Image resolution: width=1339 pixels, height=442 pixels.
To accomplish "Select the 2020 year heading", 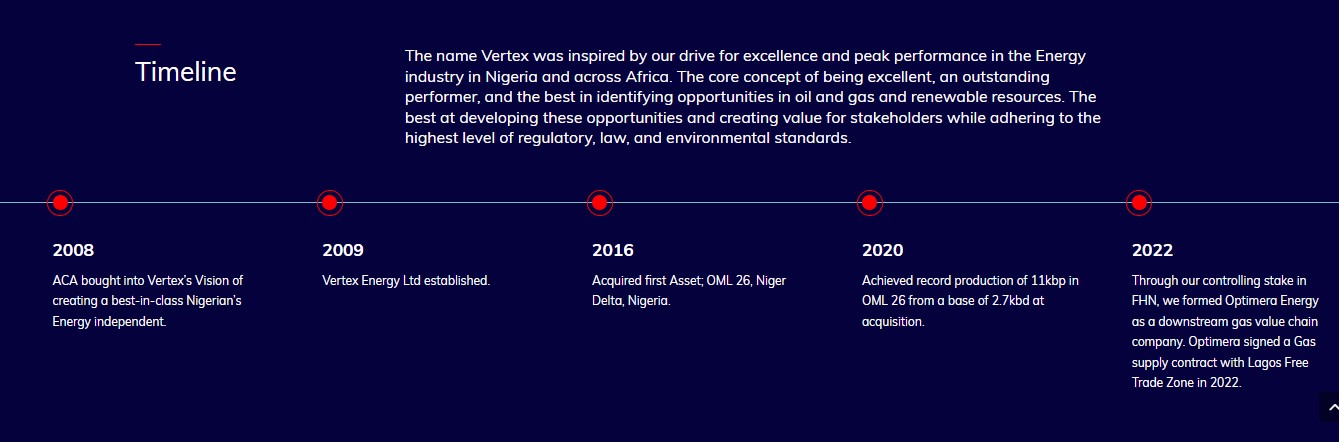I will 883,250.
